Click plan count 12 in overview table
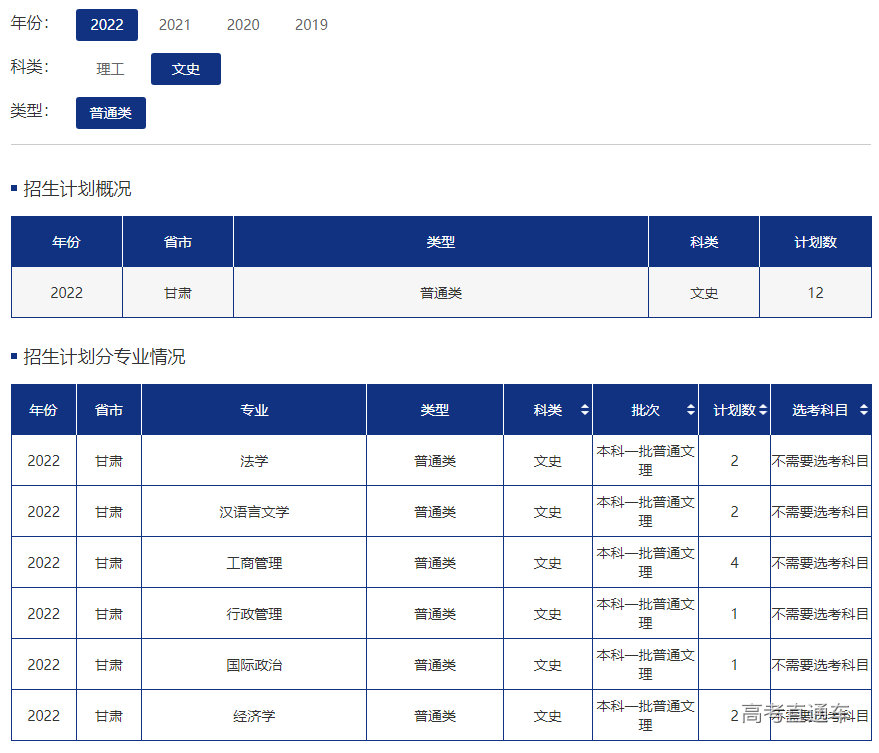879x753 pixels. tap(815, 293)
